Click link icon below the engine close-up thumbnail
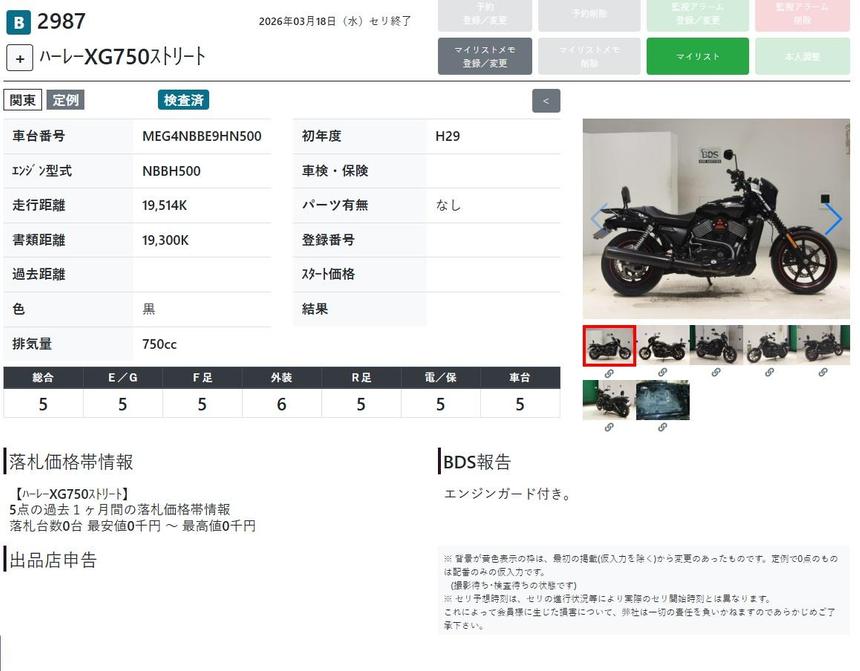The width and height of the screenshot is (860, 671). (x=662, y=428)
